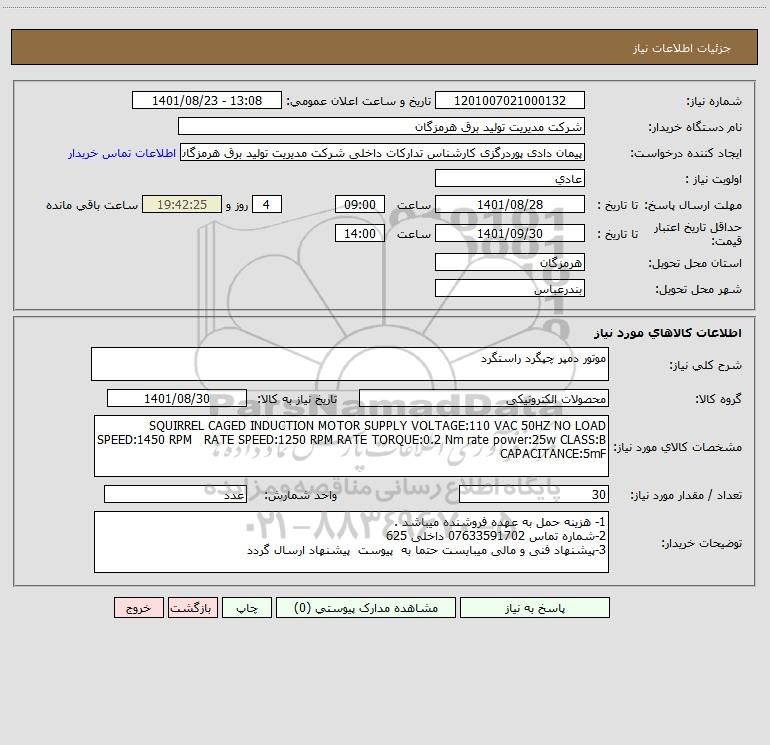Click the label واحد شمارش:
This screenshot has height=745, width=770.
(x=301, y=496)
